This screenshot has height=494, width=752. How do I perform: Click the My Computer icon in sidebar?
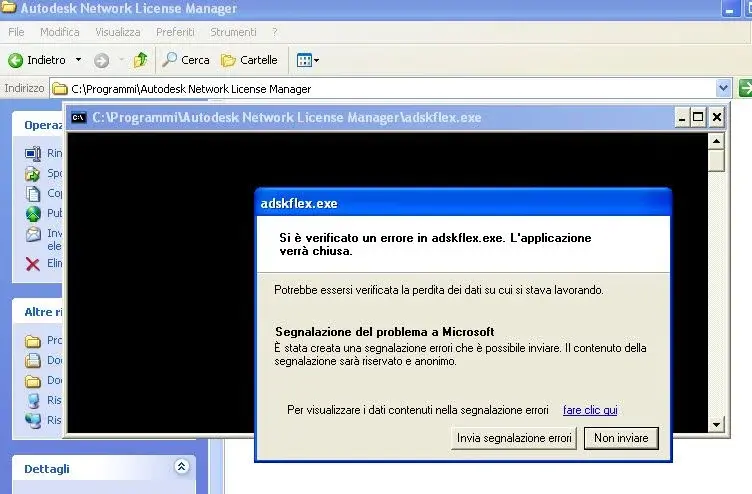tap(33, 400)
